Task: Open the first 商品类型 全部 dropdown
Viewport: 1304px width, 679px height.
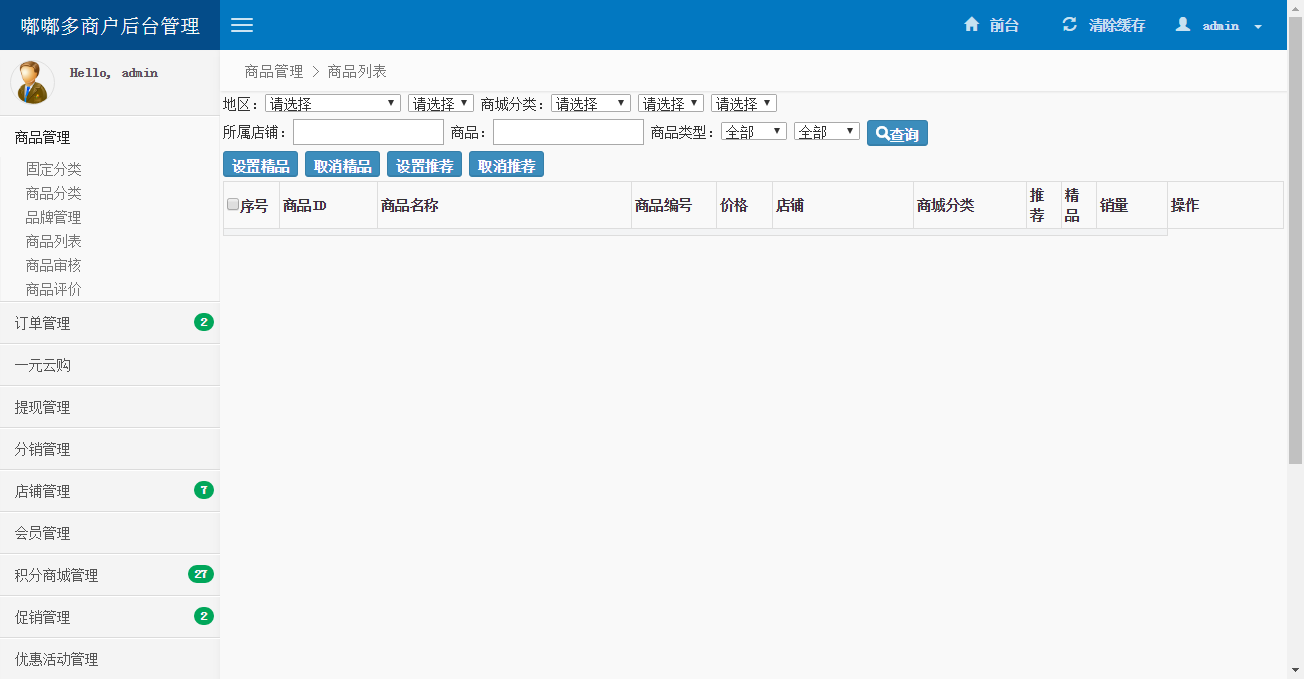Action: click(x=754, y=131)
